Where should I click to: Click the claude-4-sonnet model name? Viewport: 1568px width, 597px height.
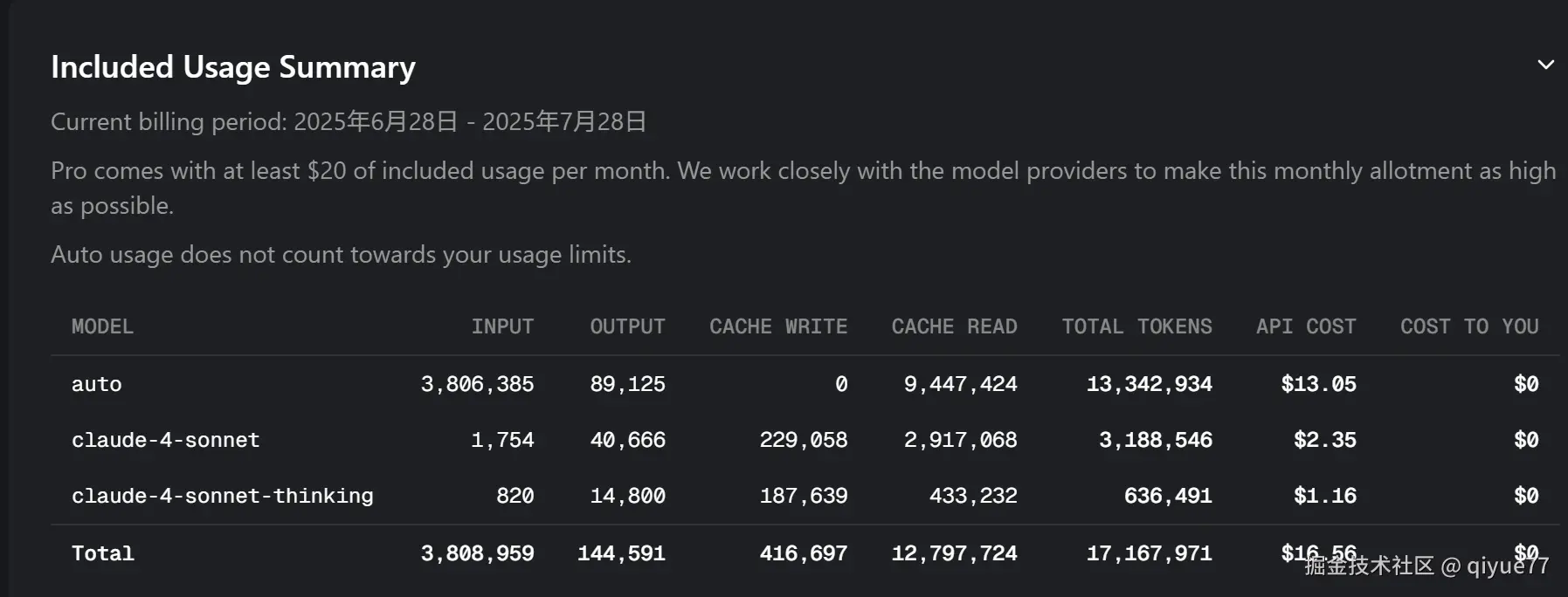166,440
